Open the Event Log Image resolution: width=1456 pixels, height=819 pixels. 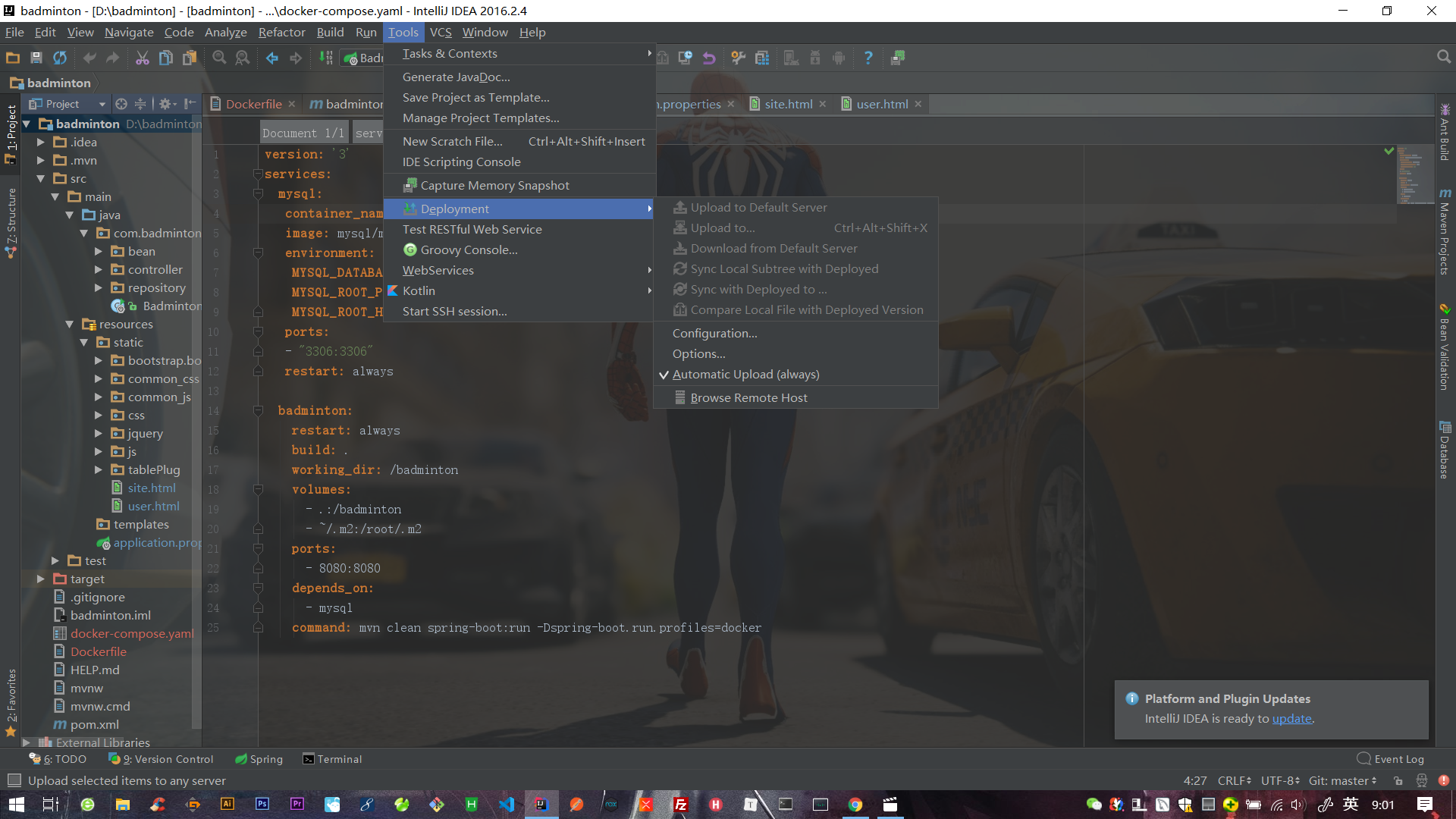1390,759
